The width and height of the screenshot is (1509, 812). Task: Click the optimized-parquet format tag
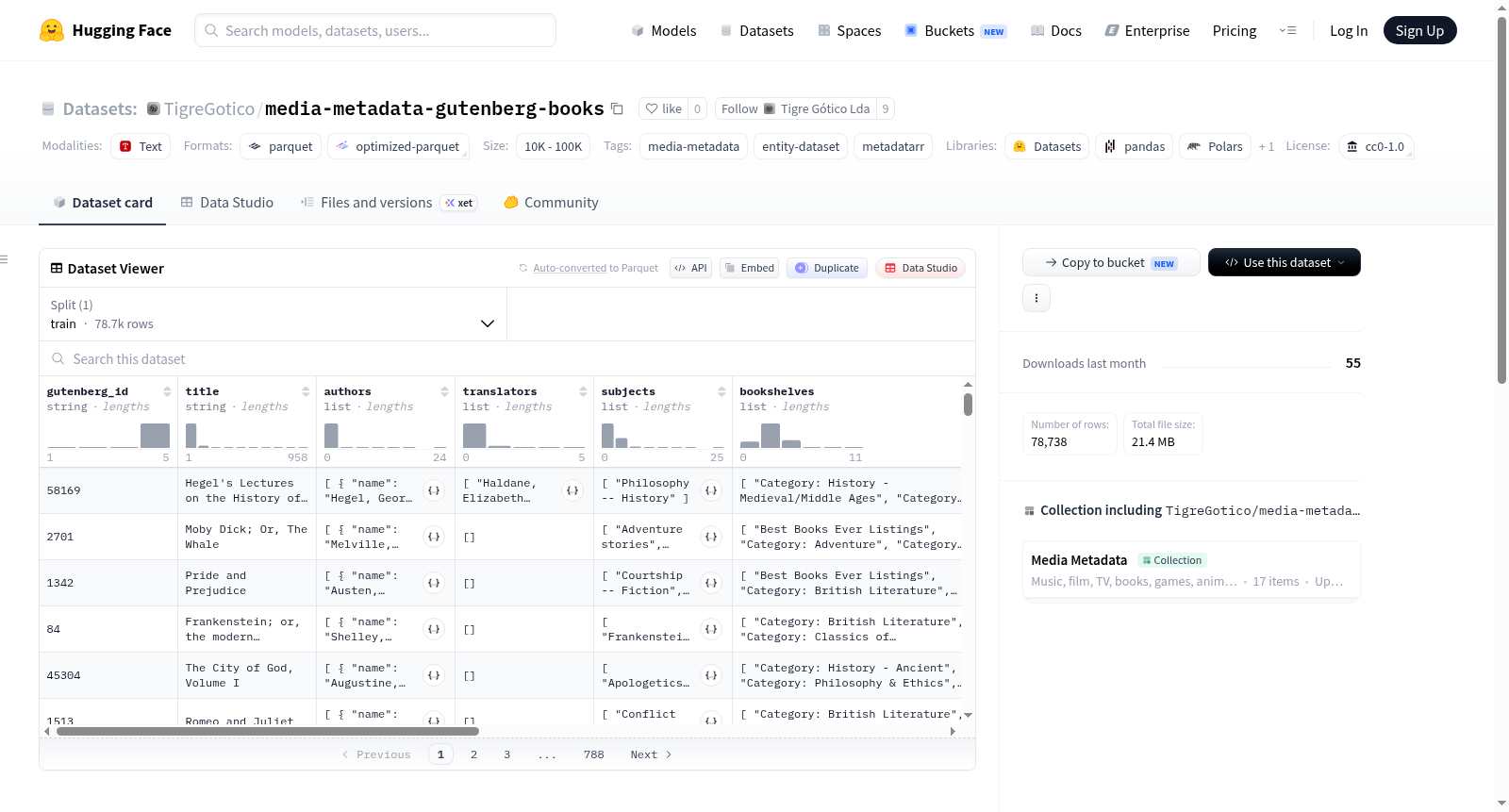click(398, 146)
